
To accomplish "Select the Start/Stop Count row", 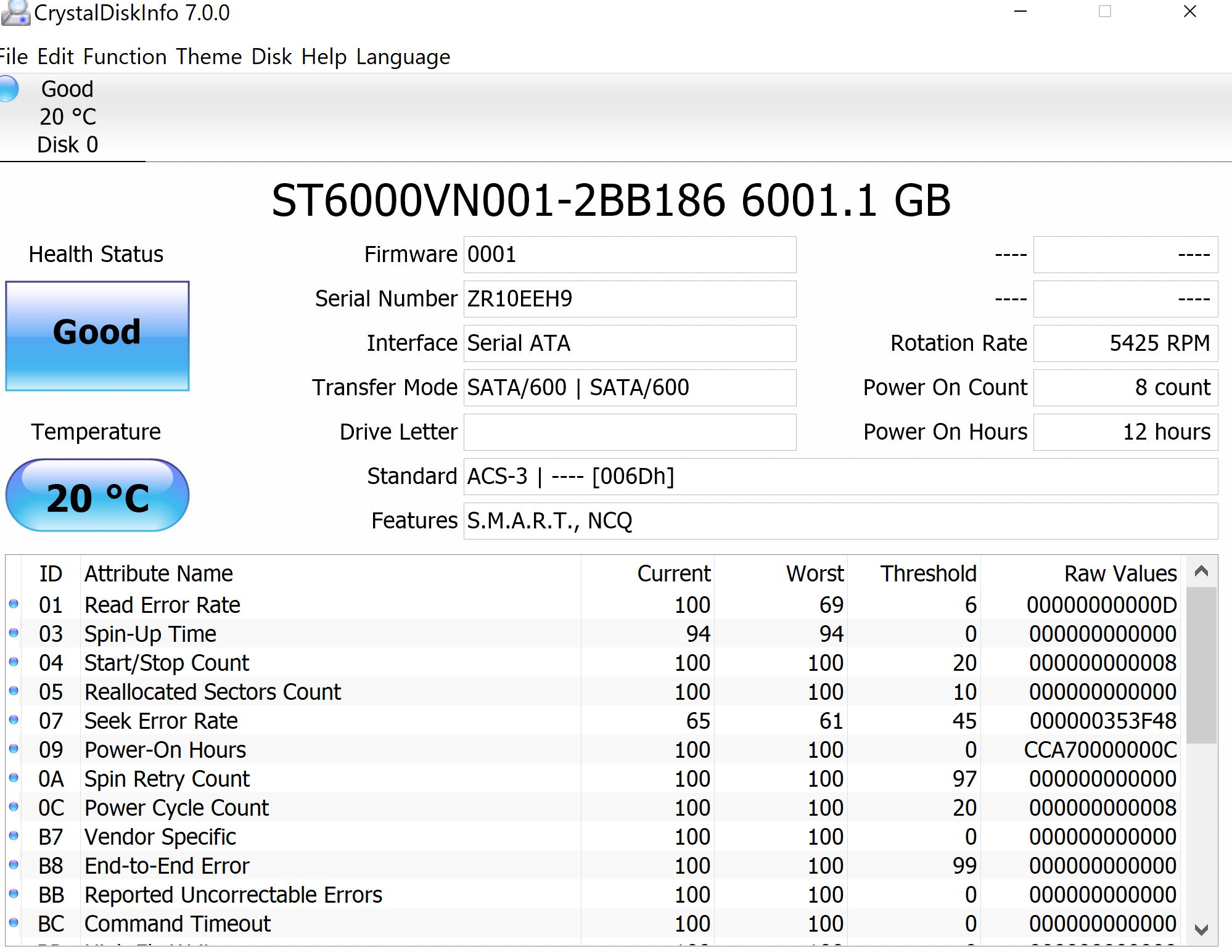I will 593,663.
